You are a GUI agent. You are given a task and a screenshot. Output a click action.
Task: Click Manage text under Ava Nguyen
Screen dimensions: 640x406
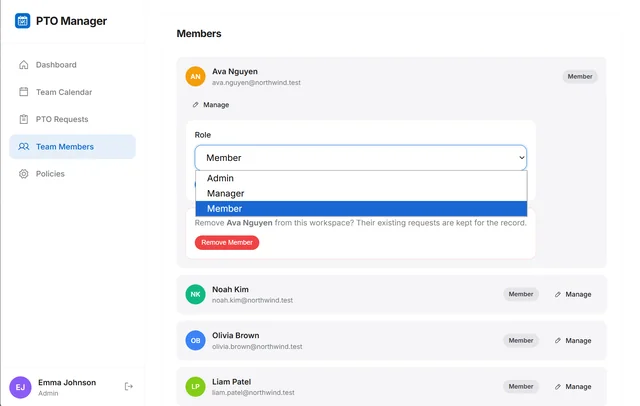[216, 105]
